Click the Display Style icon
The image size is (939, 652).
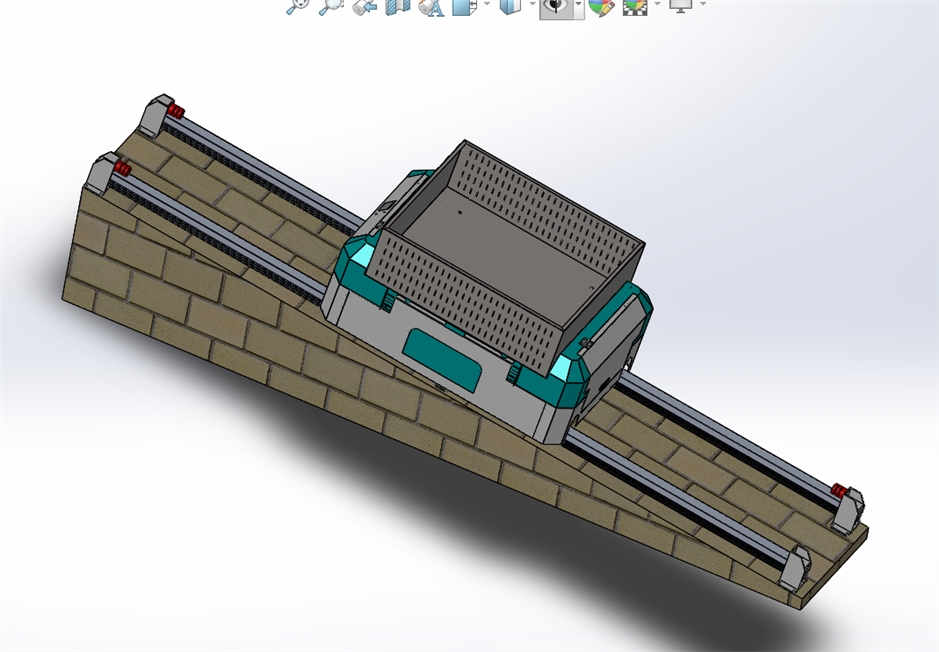click(x=510, y=6)
